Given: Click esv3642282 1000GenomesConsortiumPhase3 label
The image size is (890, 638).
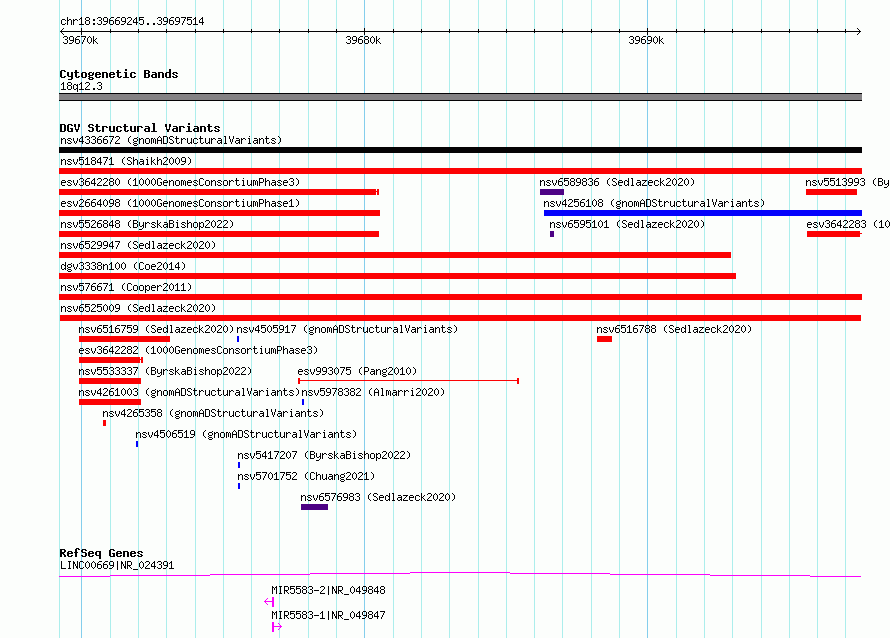Looking at the screenshot, I should [x=198, y=350].
